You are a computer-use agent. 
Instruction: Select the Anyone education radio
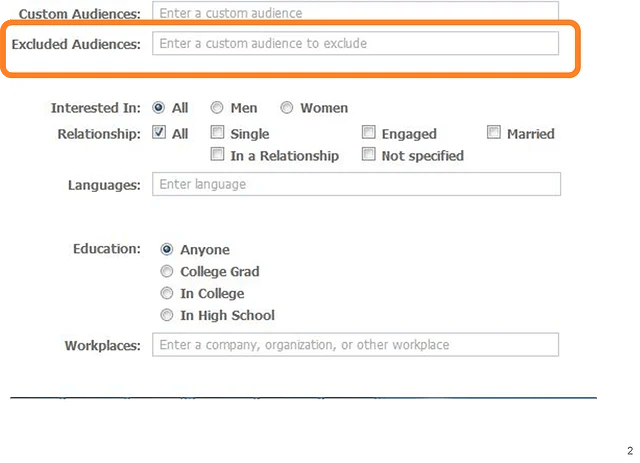167,249
